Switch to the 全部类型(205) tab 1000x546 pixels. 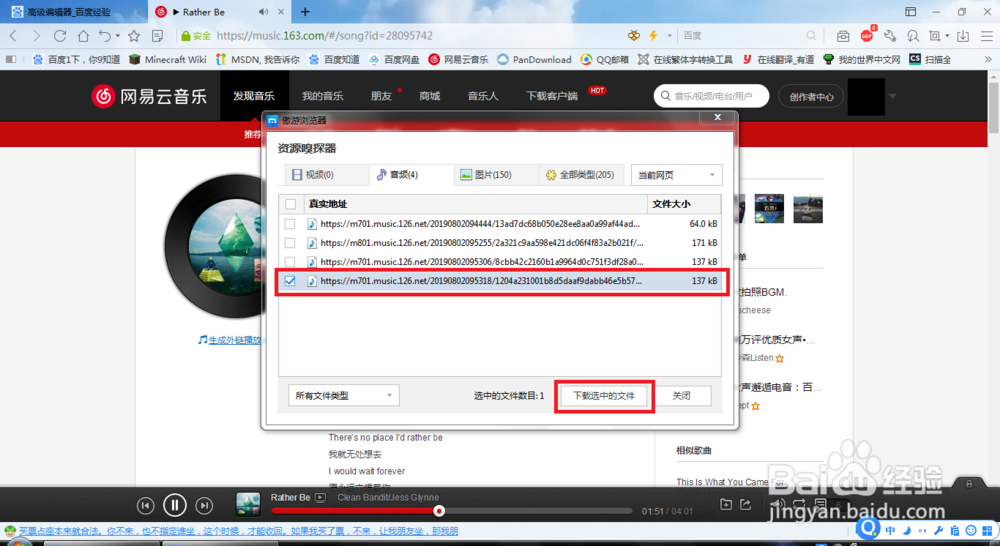pos(580,175)
